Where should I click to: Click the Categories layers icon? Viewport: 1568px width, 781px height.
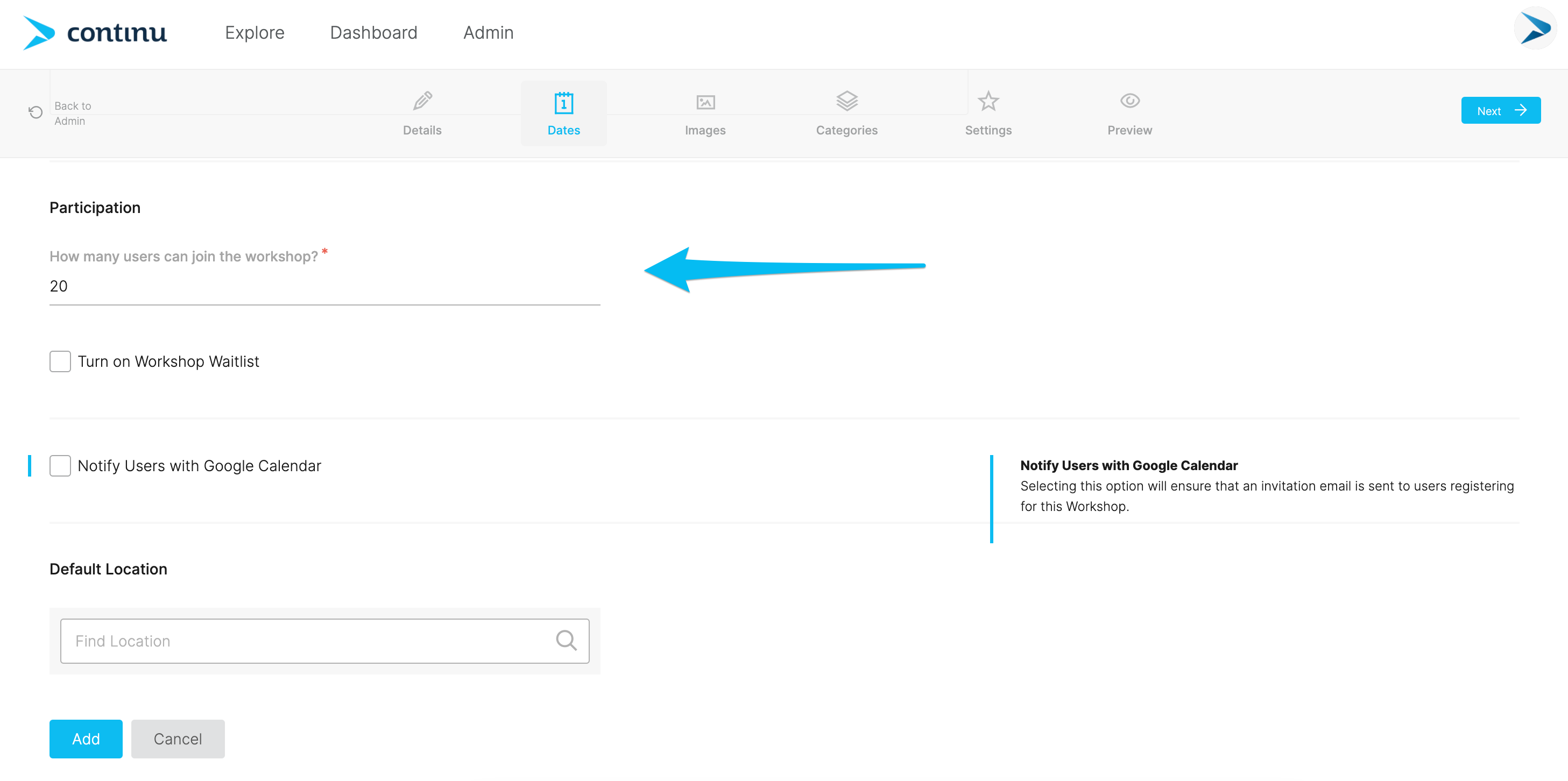pyautogui.click(x=847, y=101)
